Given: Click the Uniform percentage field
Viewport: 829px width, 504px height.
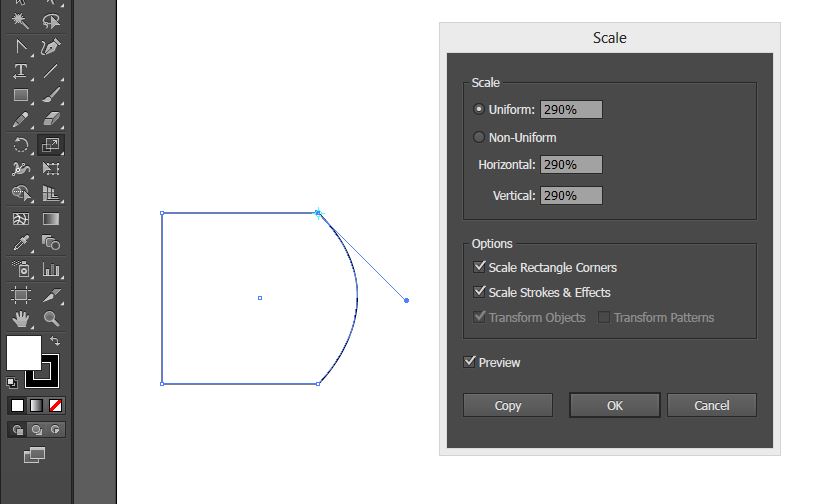Looking at the screenshot, I should 571,109.
